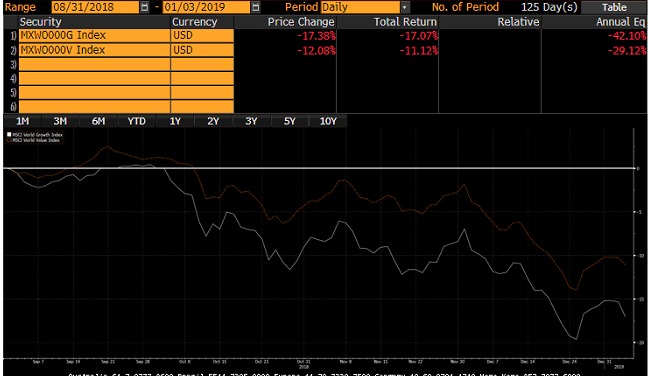Select the 3M time range tab

tap(60, 121)
